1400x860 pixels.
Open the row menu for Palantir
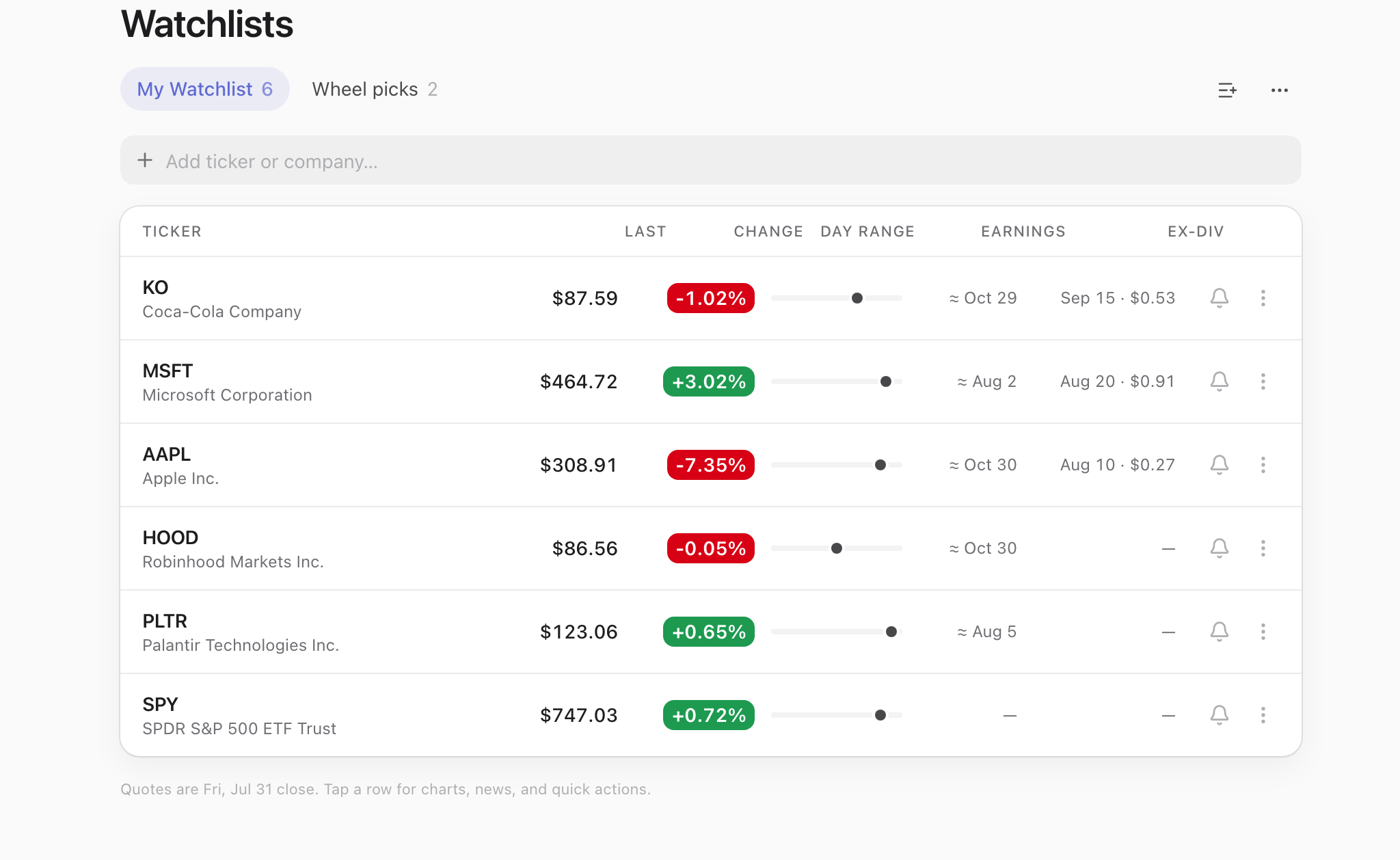[x=1263, y=632]
